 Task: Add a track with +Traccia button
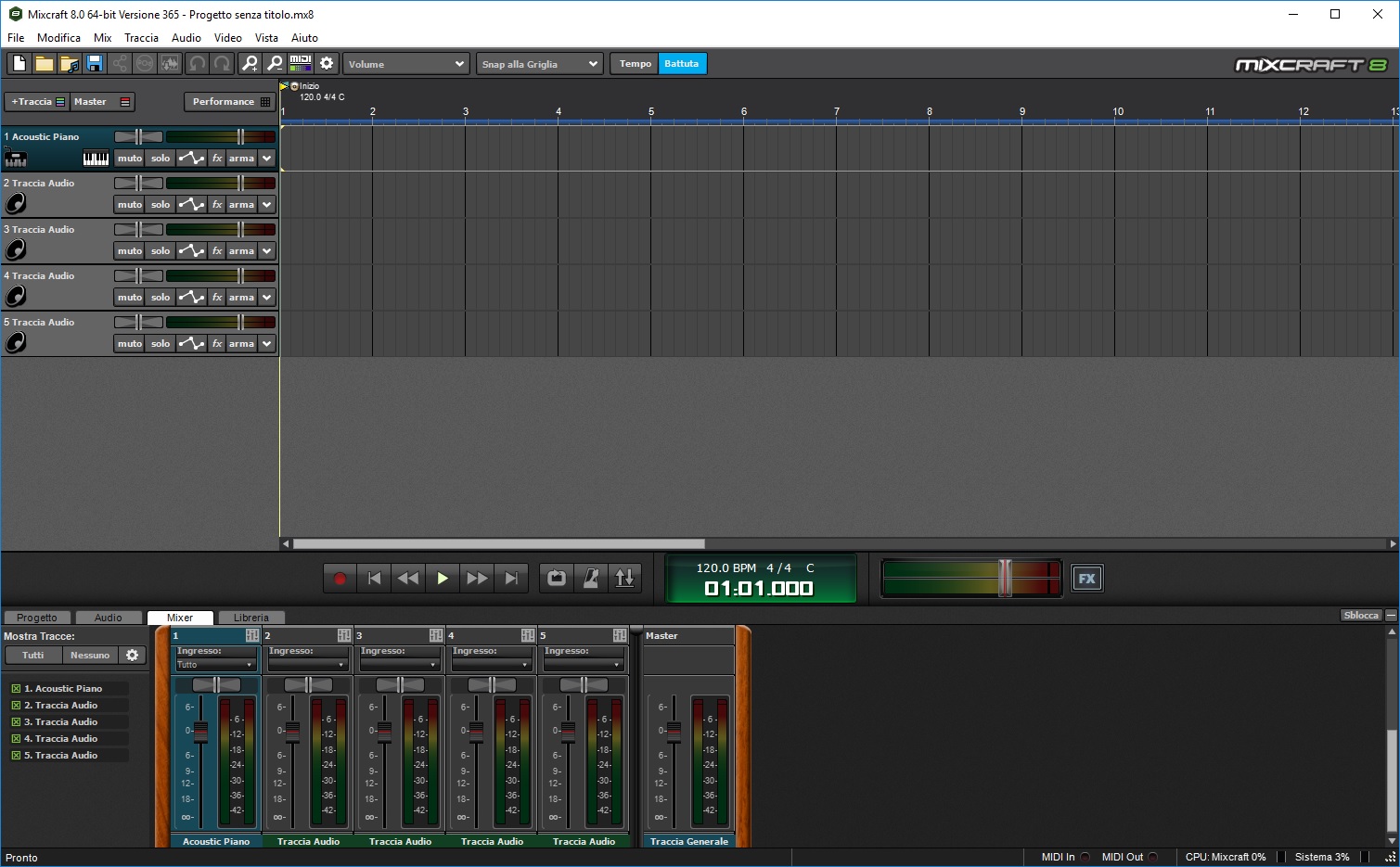coord(37,102)
